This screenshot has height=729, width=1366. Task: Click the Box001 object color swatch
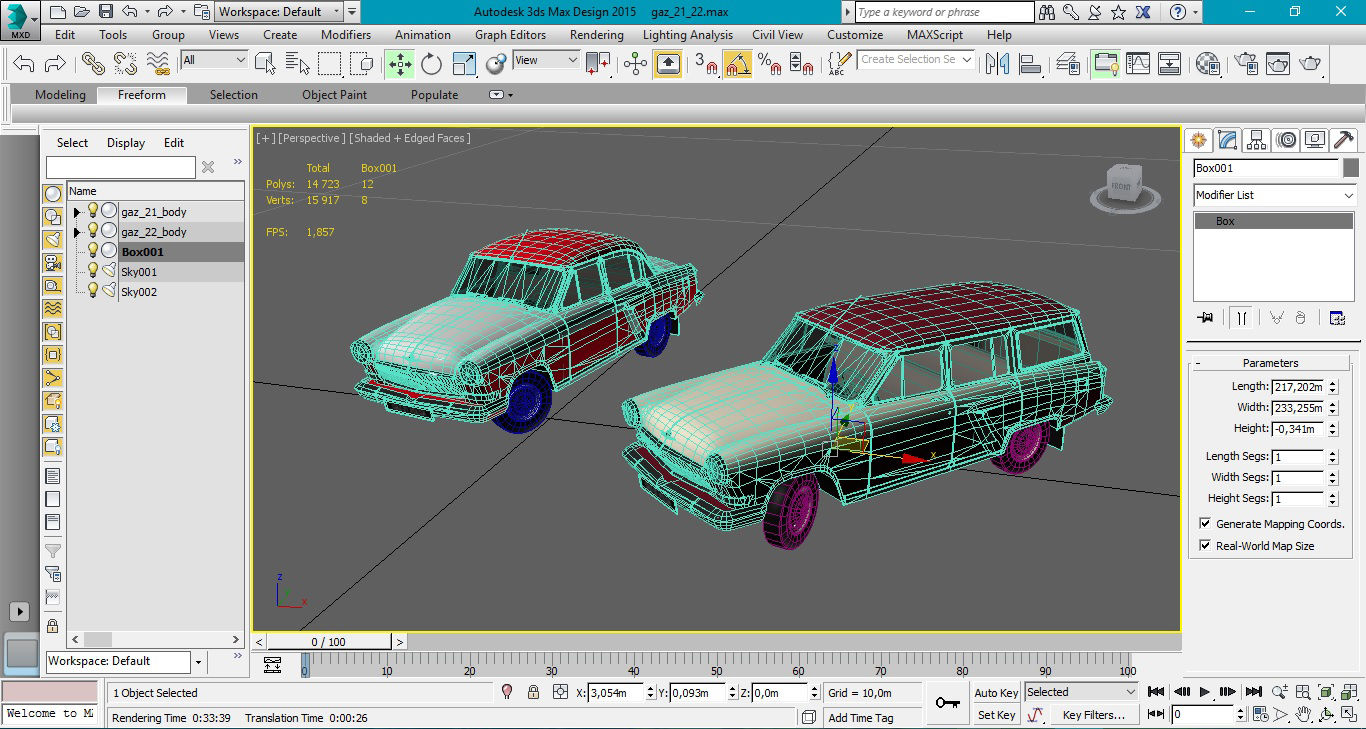click(1350, 168)
